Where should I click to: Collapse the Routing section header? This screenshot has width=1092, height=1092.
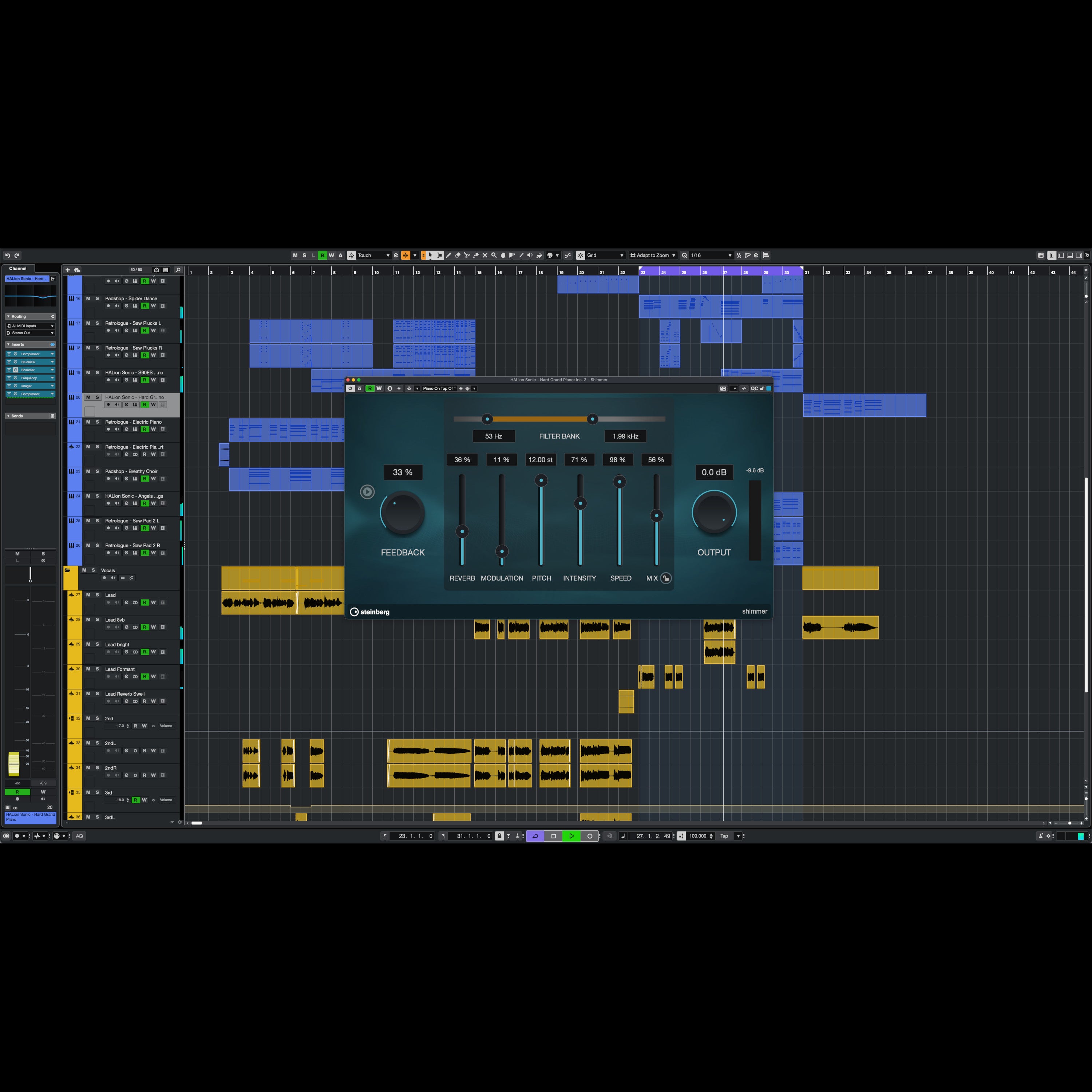tap(31, 317)
